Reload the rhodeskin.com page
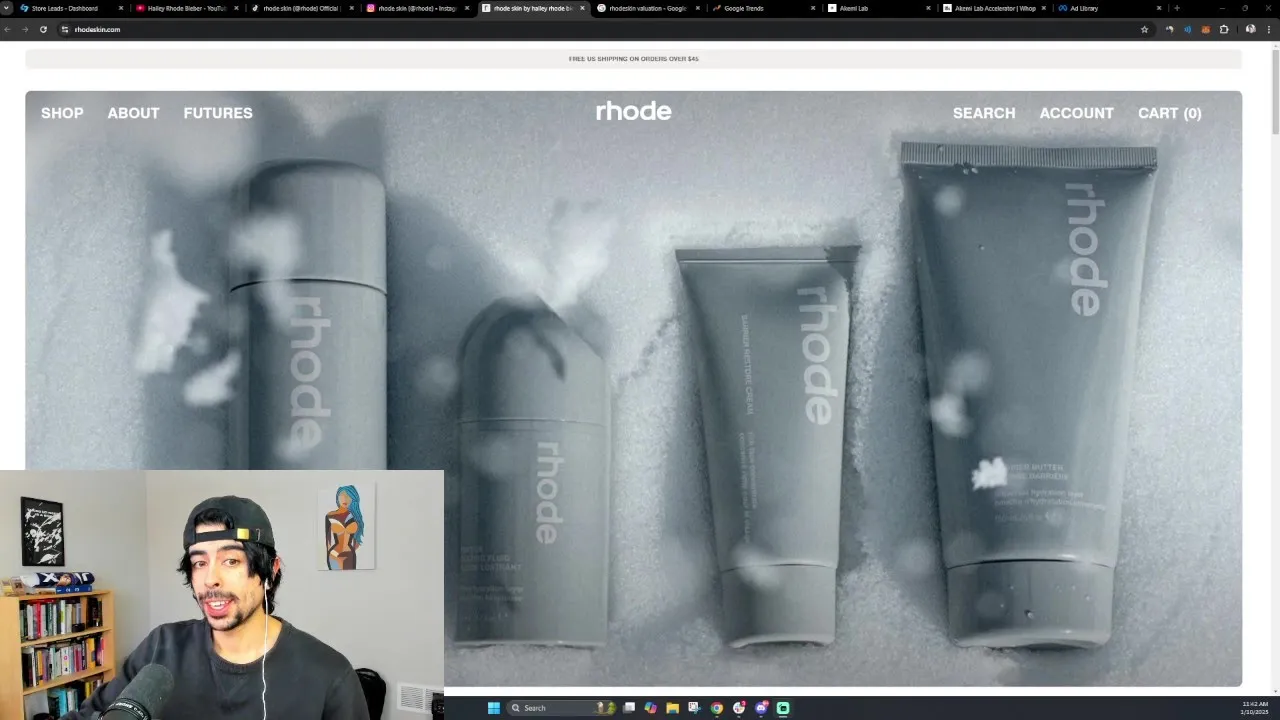Image resolution: width=1280 pixels, height=720 pixels. coord(43,29)
